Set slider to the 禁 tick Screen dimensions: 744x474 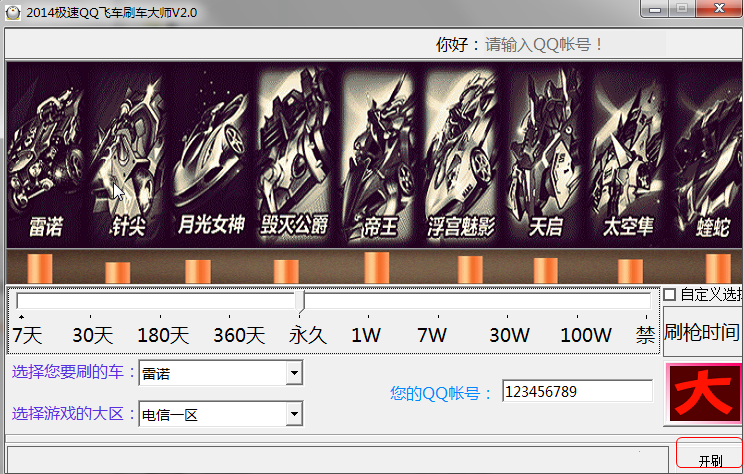coord(647,316)
